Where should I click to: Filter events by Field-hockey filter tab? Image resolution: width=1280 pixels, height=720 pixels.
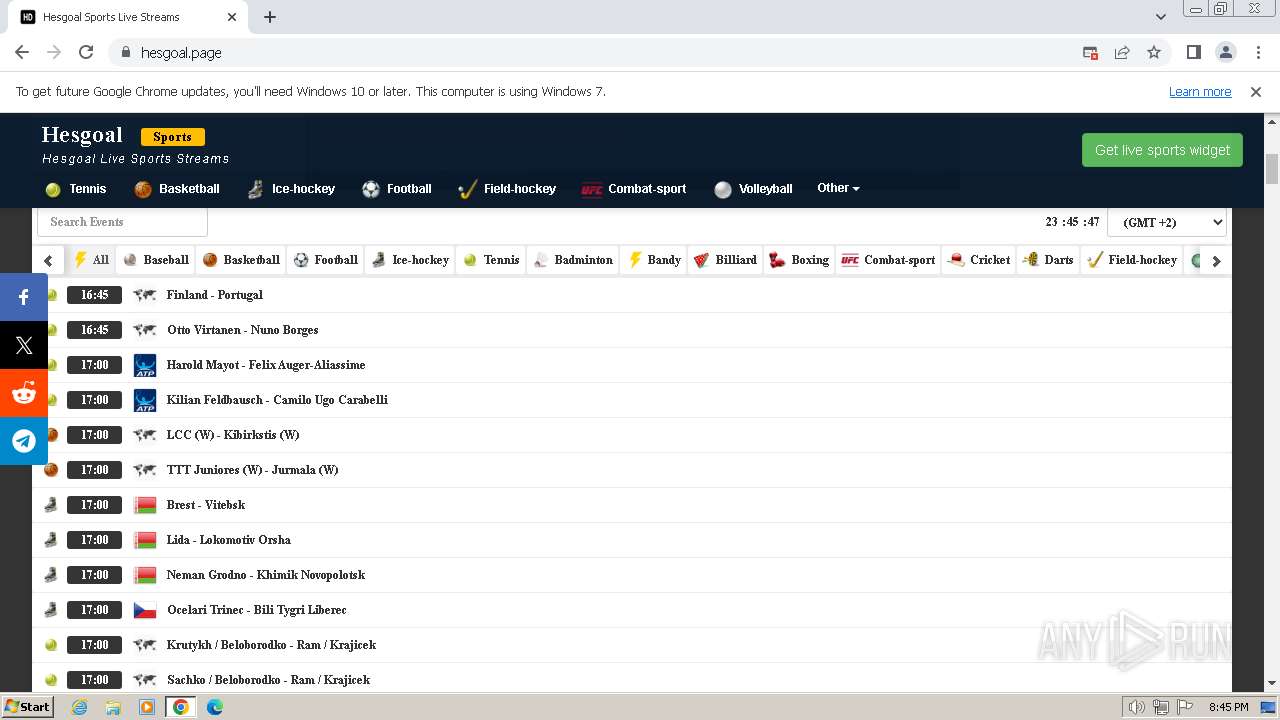tap(1132, 260)
